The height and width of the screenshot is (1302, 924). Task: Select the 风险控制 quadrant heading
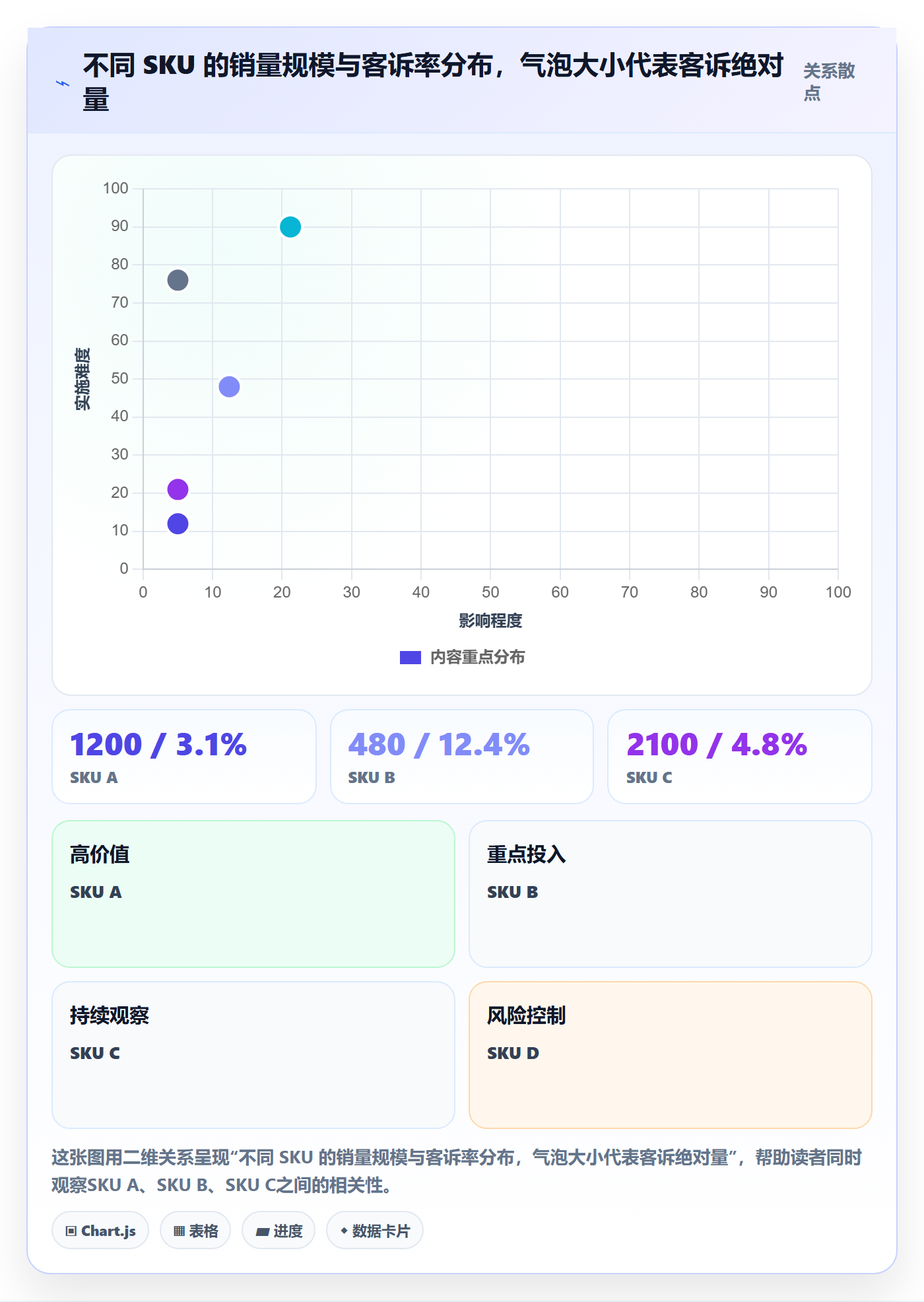pyautogui.click(x=527, y=1015)
